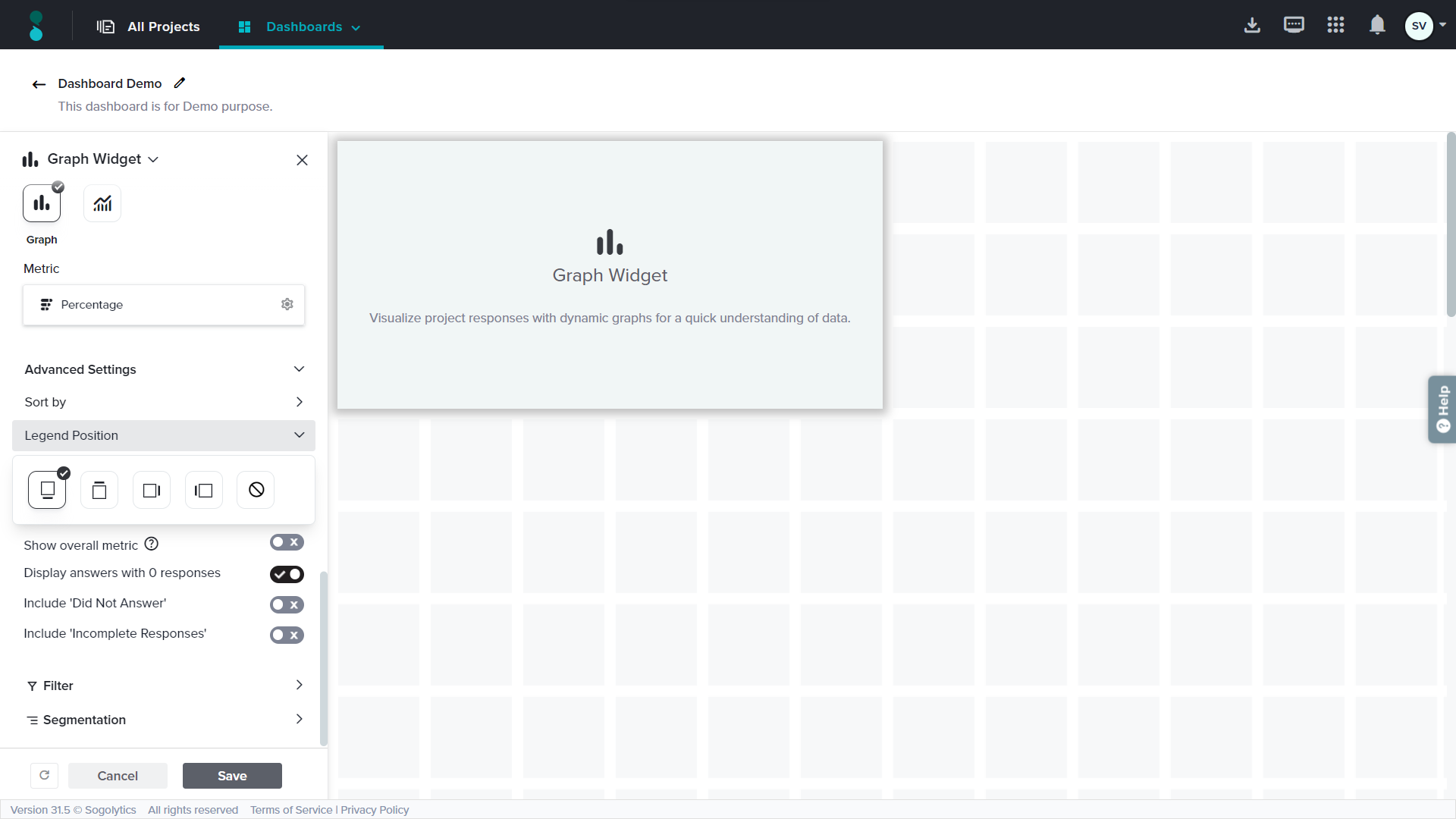Open the Privacy Policy link
Image resolution: width=1456 pixels, height=819 pixels.
tap(375, 810)
